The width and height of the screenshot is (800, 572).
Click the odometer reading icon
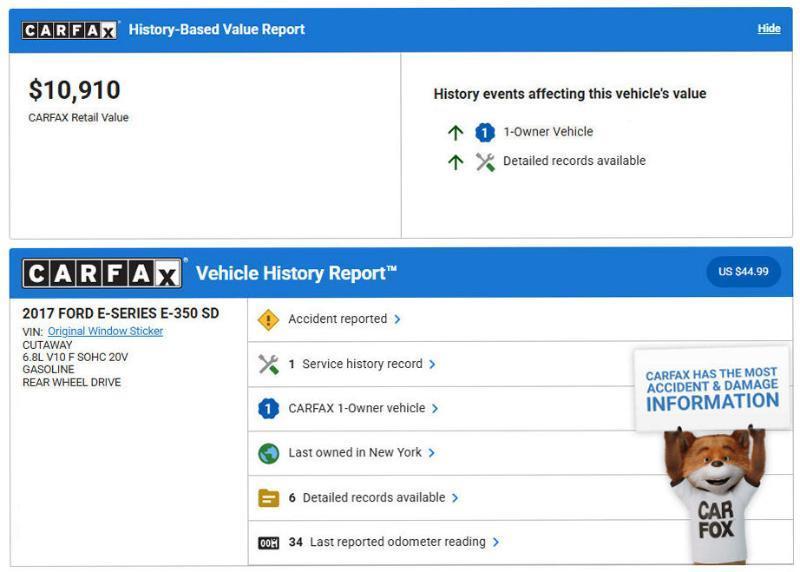tap(268, 543)
